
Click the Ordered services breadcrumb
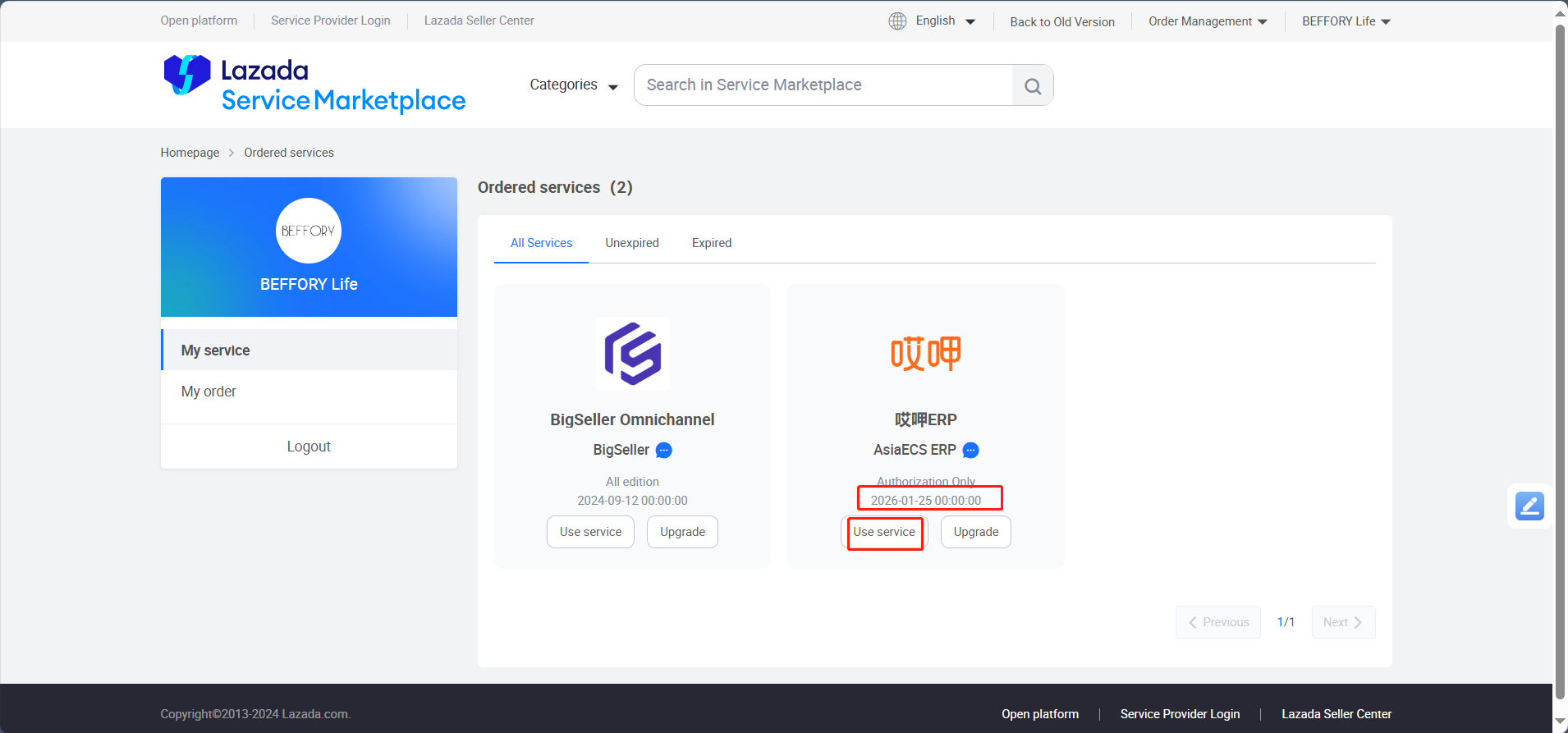point(289,153)
